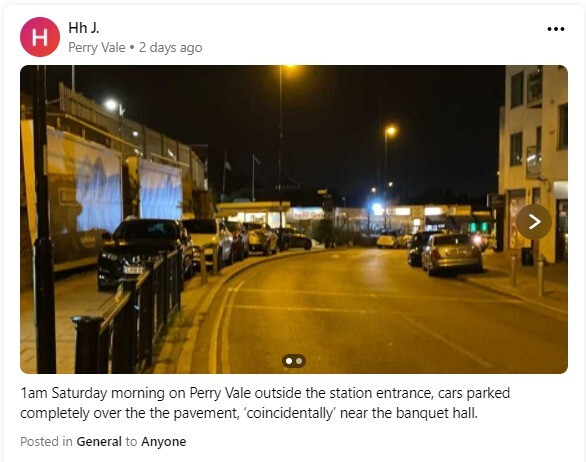This screenshot has height=462, width=586.
Task: Click the 'Posted in' label text
Action: tap(46, 441)
